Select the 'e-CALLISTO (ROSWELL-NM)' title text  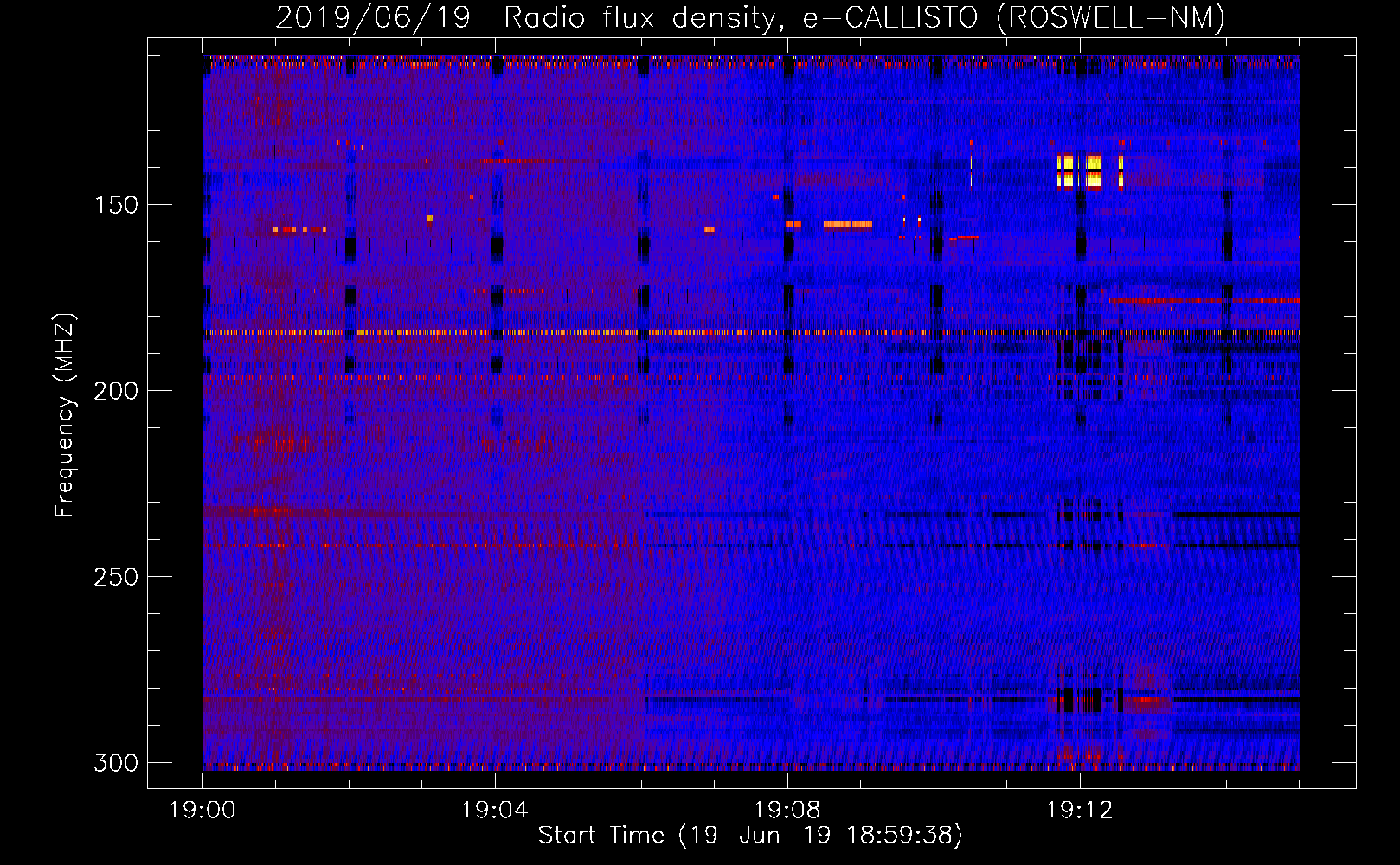pos(1014,17)
